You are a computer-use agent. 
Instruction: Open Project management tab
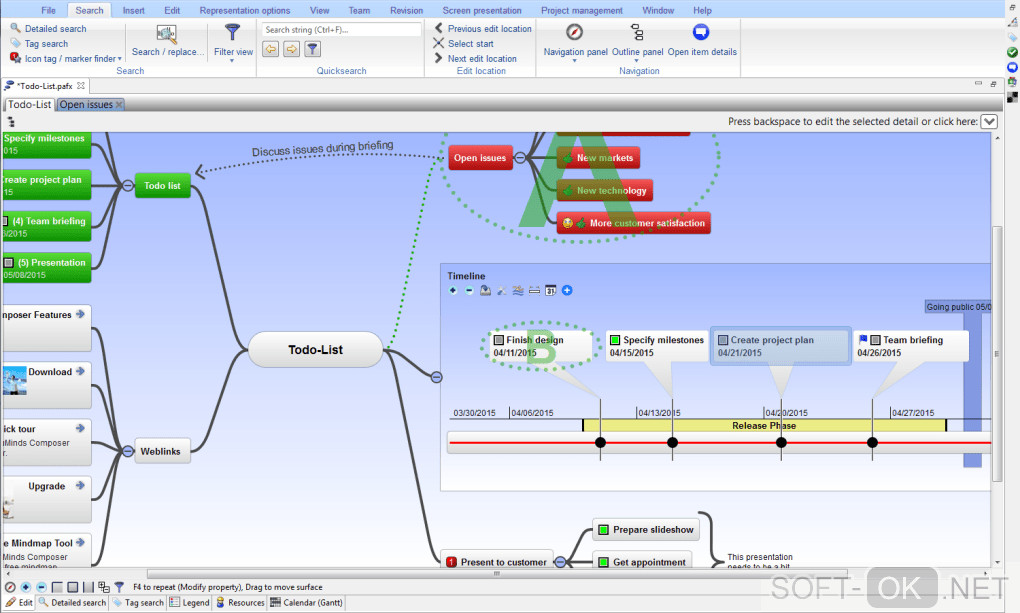[x=582, y=10]
